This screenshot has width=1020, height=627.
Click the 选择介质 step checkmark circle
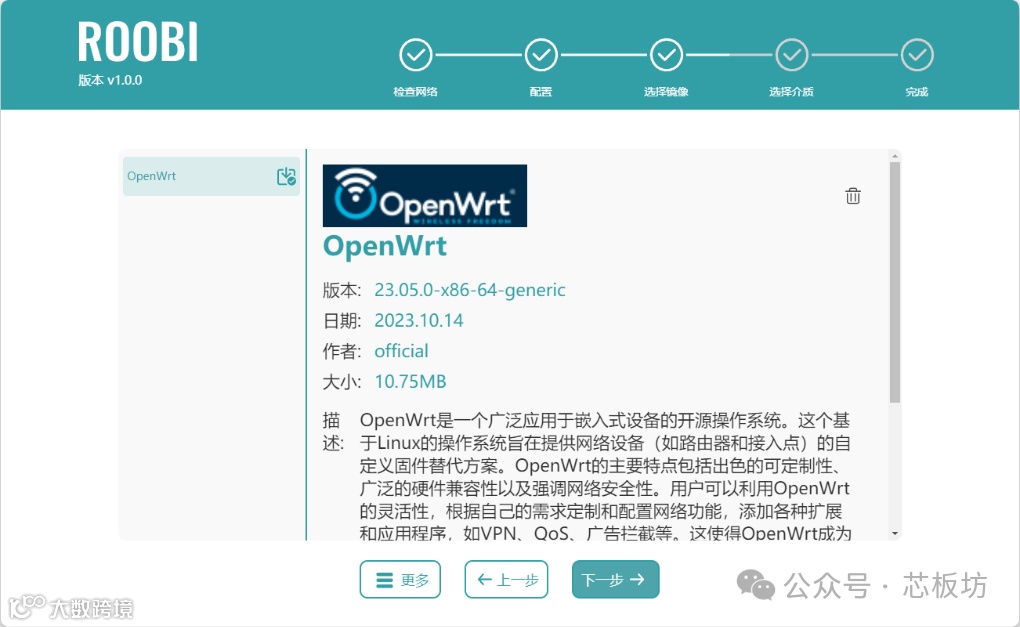click(792, 55)
